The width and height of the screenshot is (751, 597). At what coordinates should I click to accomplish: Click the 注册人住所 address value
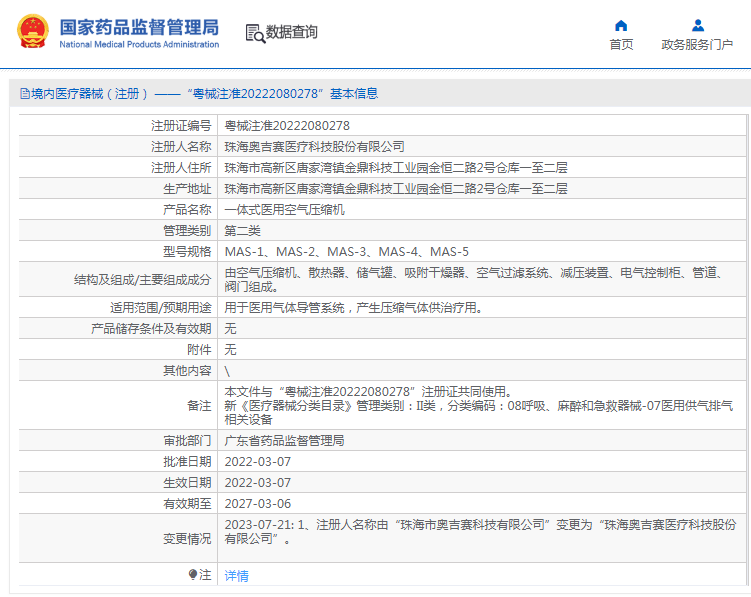[396, 168]
